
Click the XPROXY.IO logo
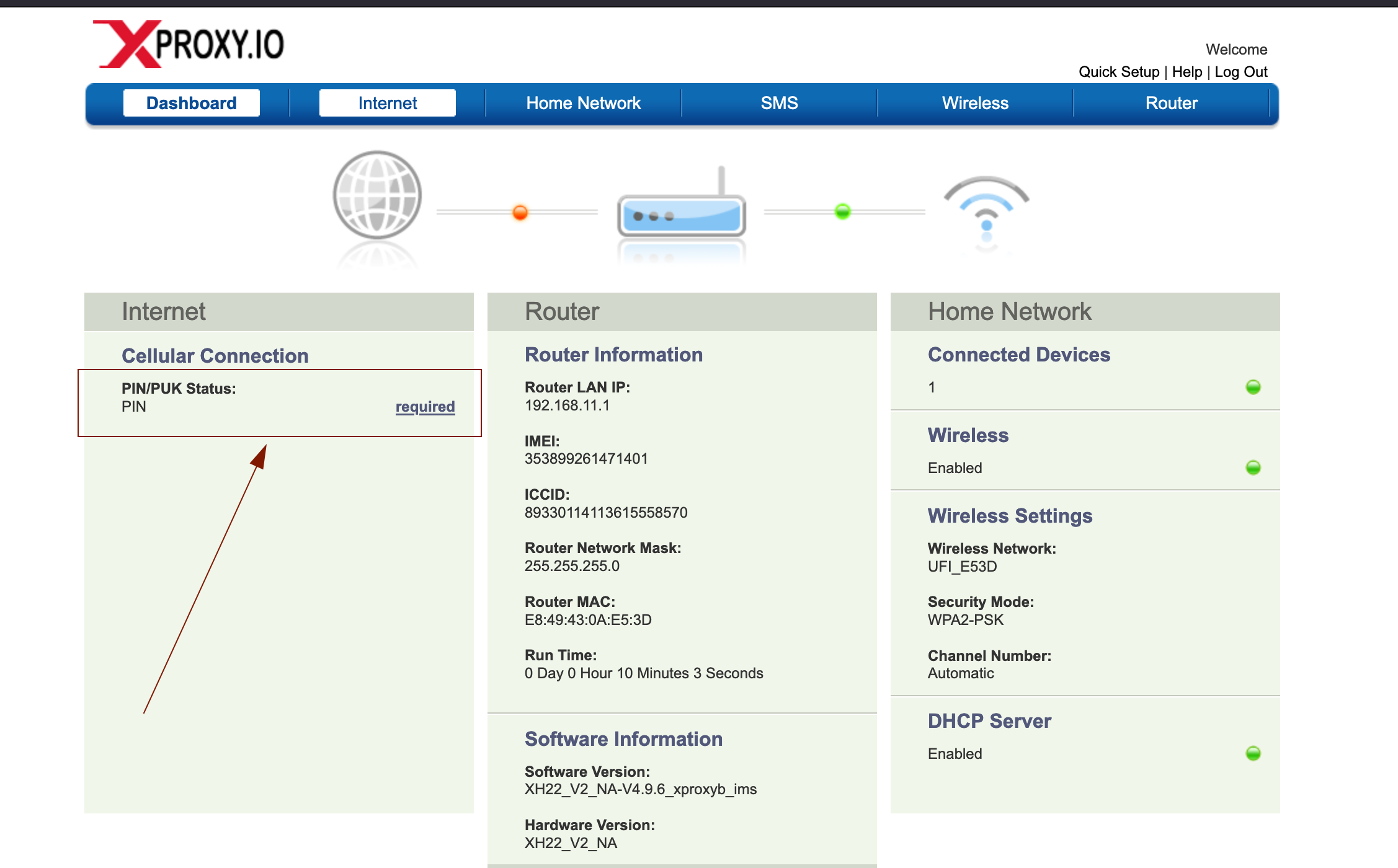189,43
